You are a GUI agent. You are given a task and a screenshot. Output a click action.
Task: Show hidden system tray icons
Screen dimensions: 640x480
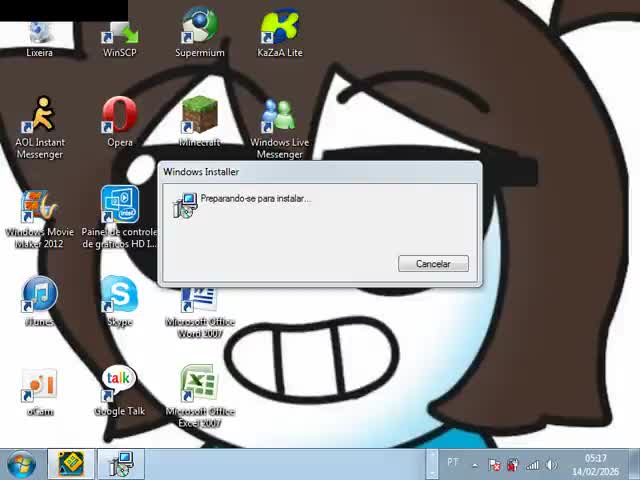[475, 465]
